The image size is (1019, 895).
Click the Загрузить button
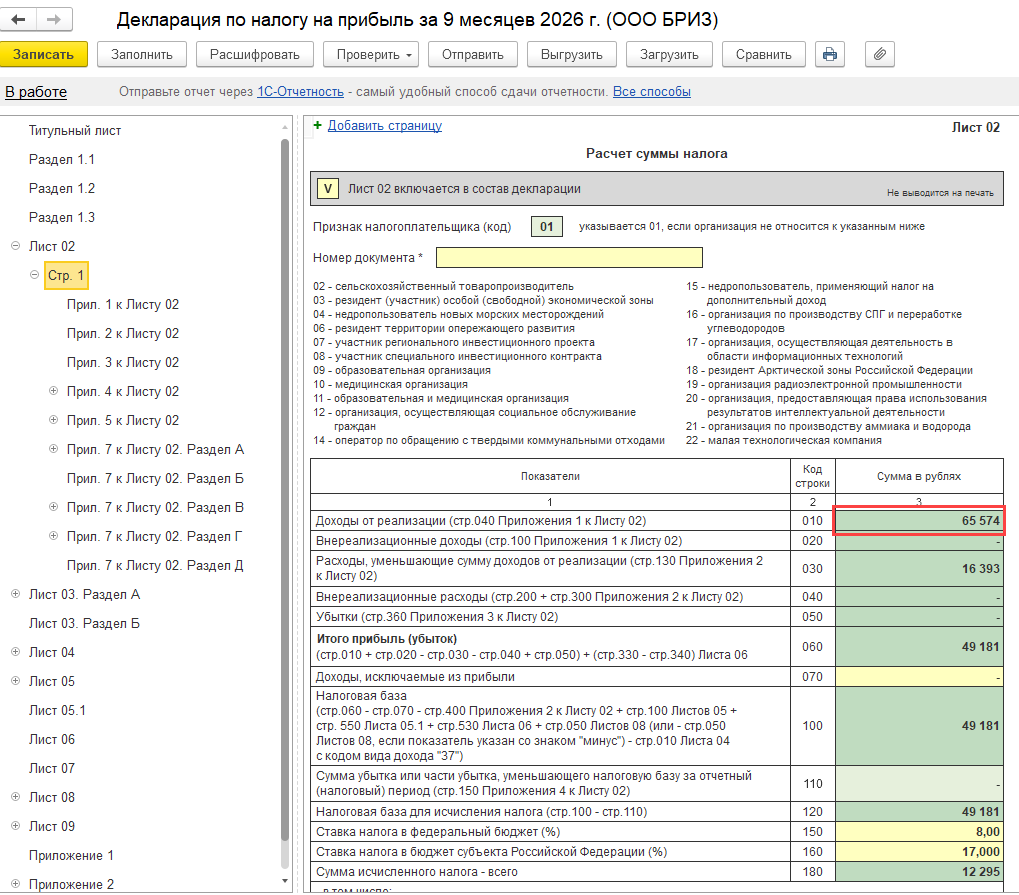pyautogui.click(x=669, y=55)
